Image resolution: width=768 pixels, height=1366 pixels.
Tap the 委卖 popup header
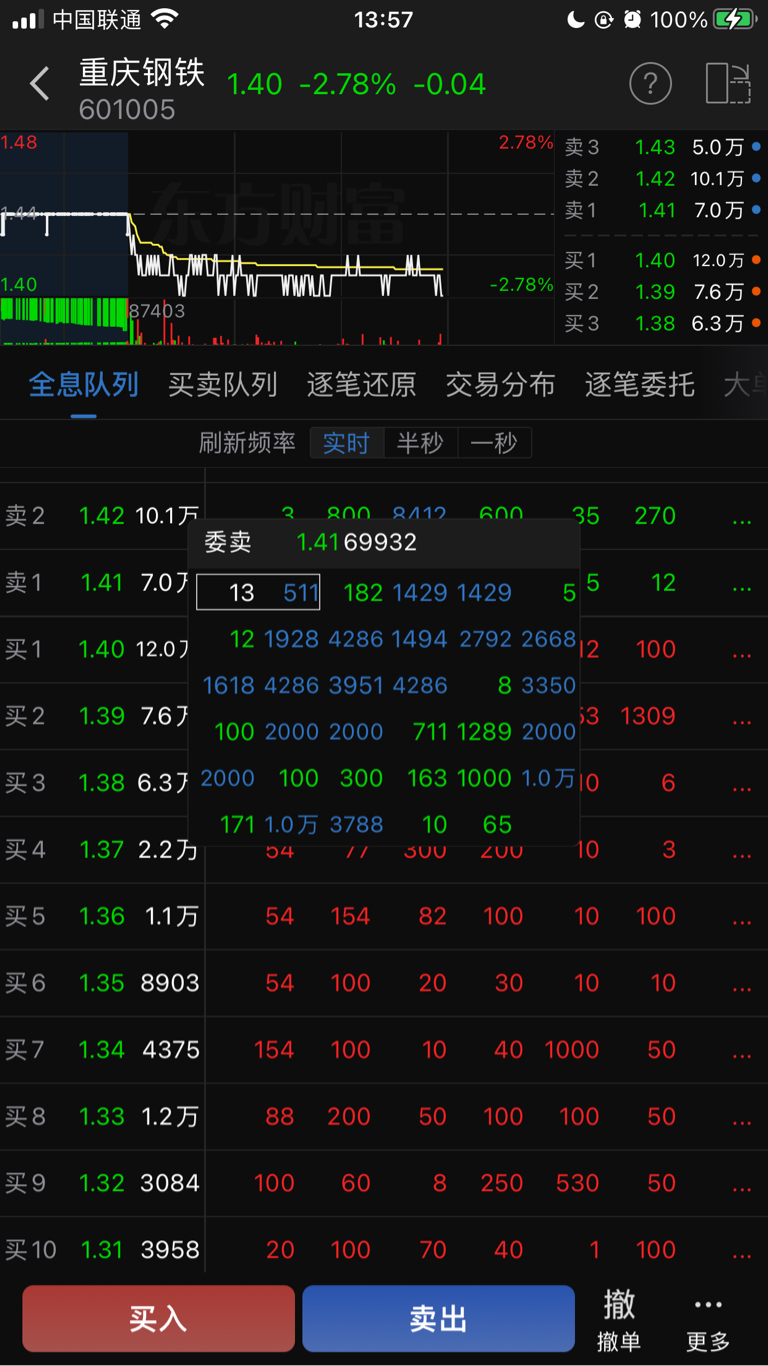pos(384,542)
